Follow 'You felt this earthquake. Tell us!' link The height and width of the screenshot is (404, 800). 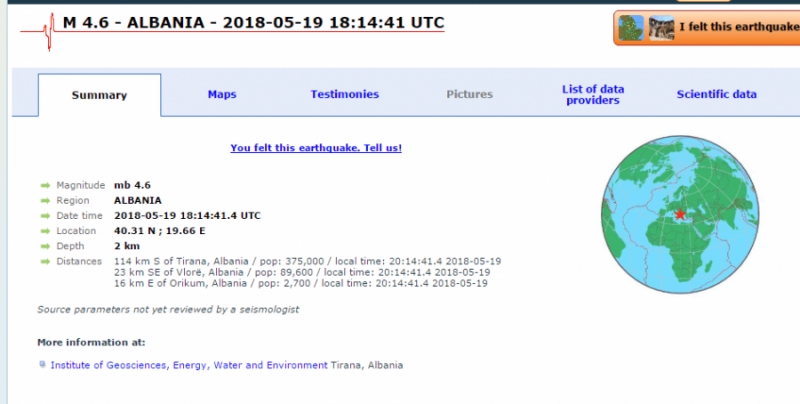click(316, 148)
